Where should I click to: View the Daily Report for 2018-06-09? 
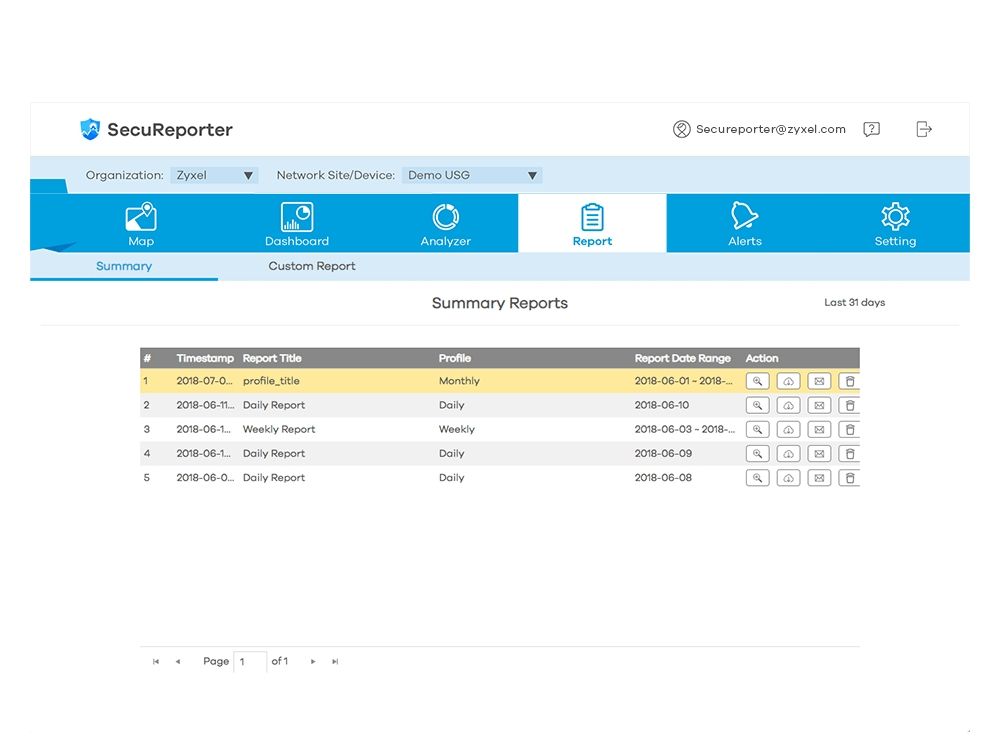pyautogui.click(x=757, y=453)
